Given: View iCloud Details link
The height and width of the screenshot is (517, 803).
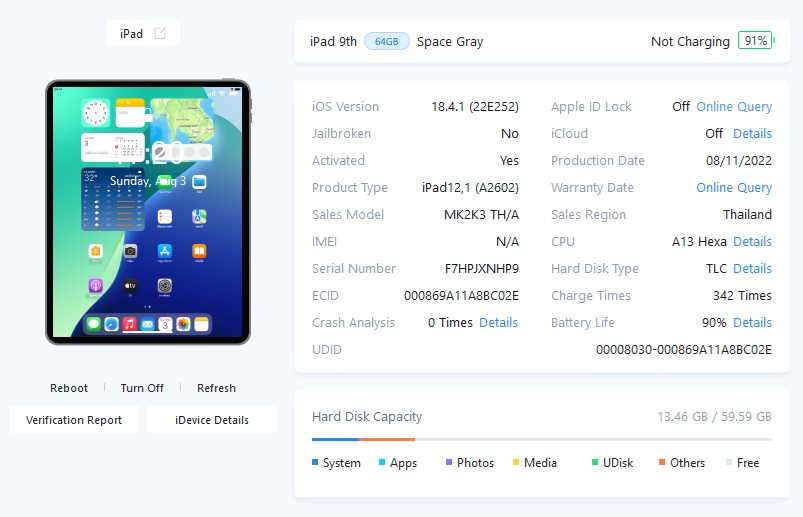Looking at the screenshot, I should (x=752, y=134).
